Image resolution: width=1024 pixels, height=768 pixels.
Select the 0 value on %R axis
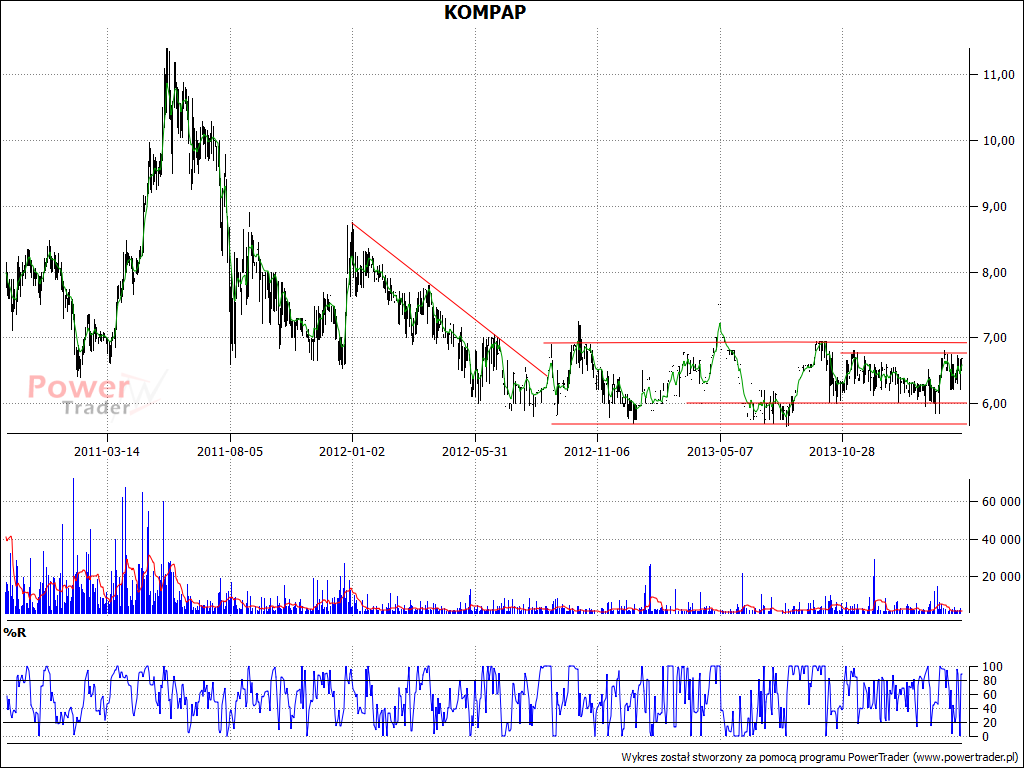[x=985, y=737]
